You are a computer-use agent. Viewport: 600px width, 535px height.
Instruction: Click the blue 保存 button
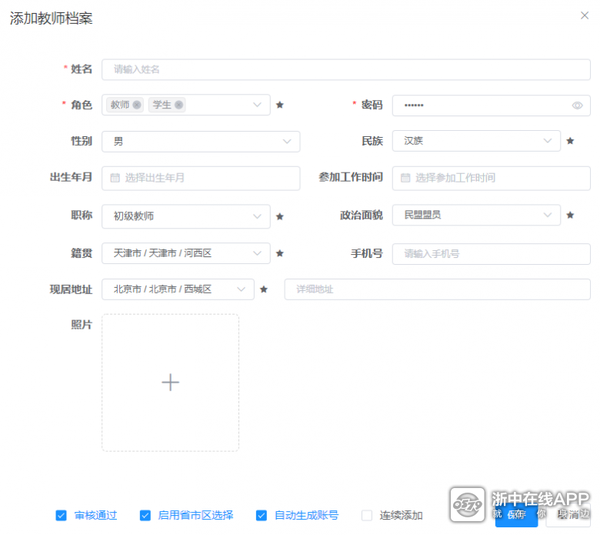click(x=515, y=515)
